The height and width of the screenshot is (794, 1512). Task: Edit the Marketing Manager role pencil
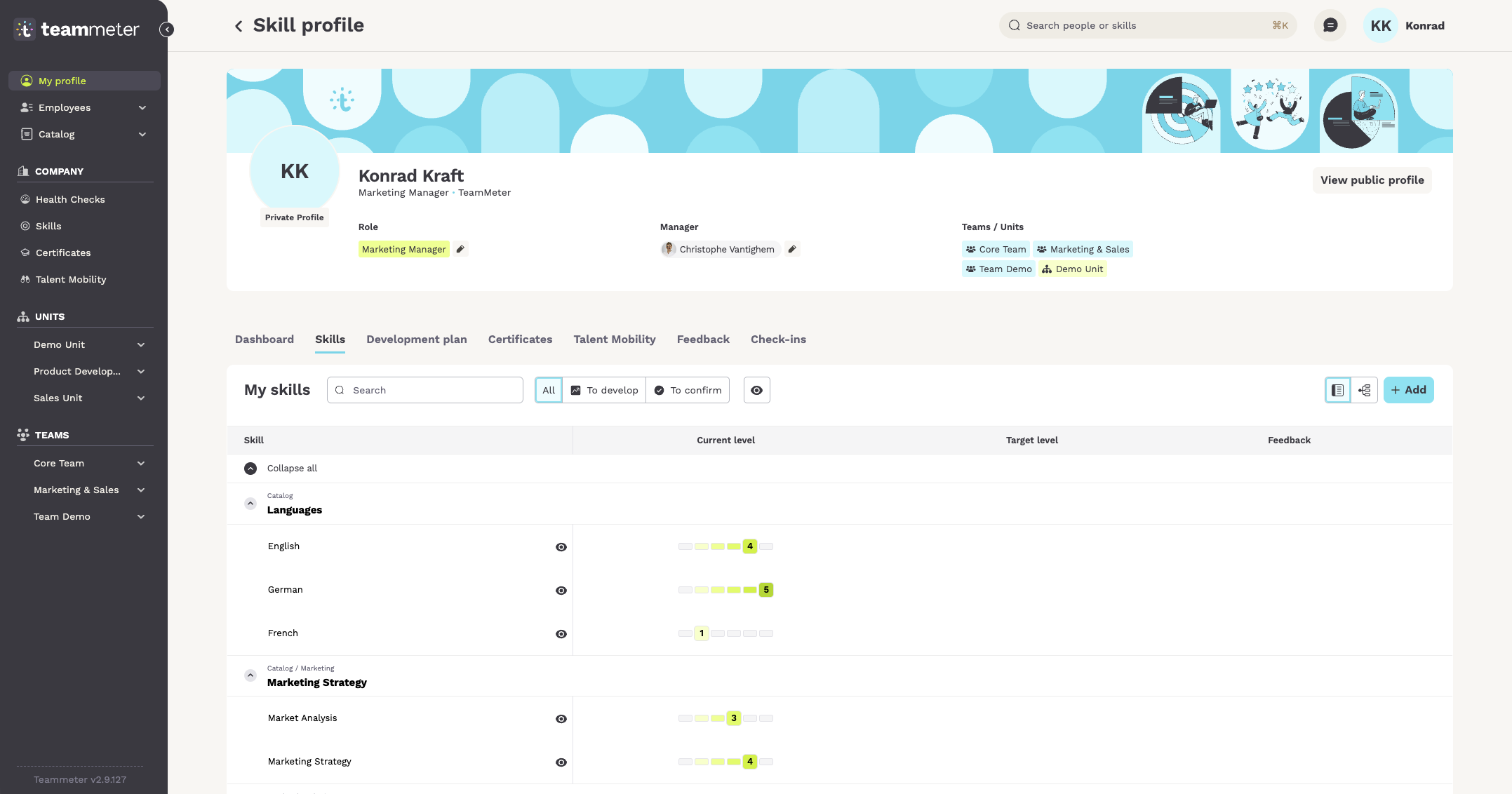pyautogui.click(x=460, y=249)
